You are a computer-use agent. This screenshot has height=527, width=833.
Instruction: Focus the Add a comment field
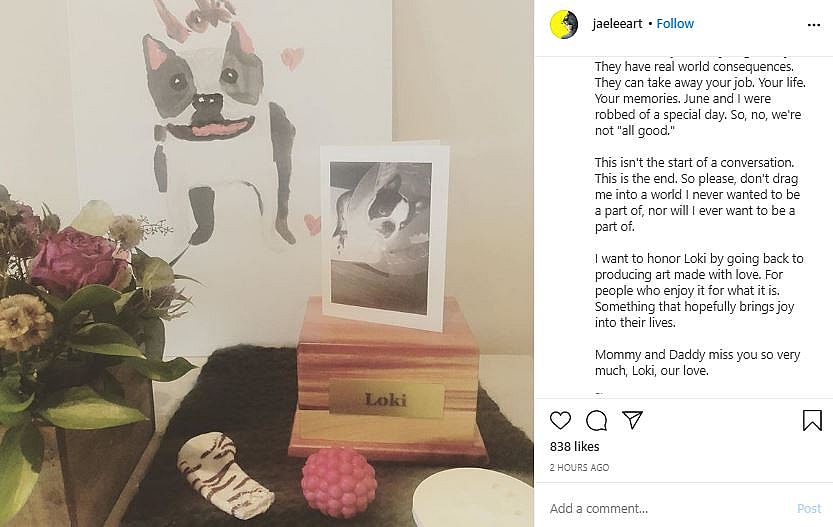(x=669, y=508)
